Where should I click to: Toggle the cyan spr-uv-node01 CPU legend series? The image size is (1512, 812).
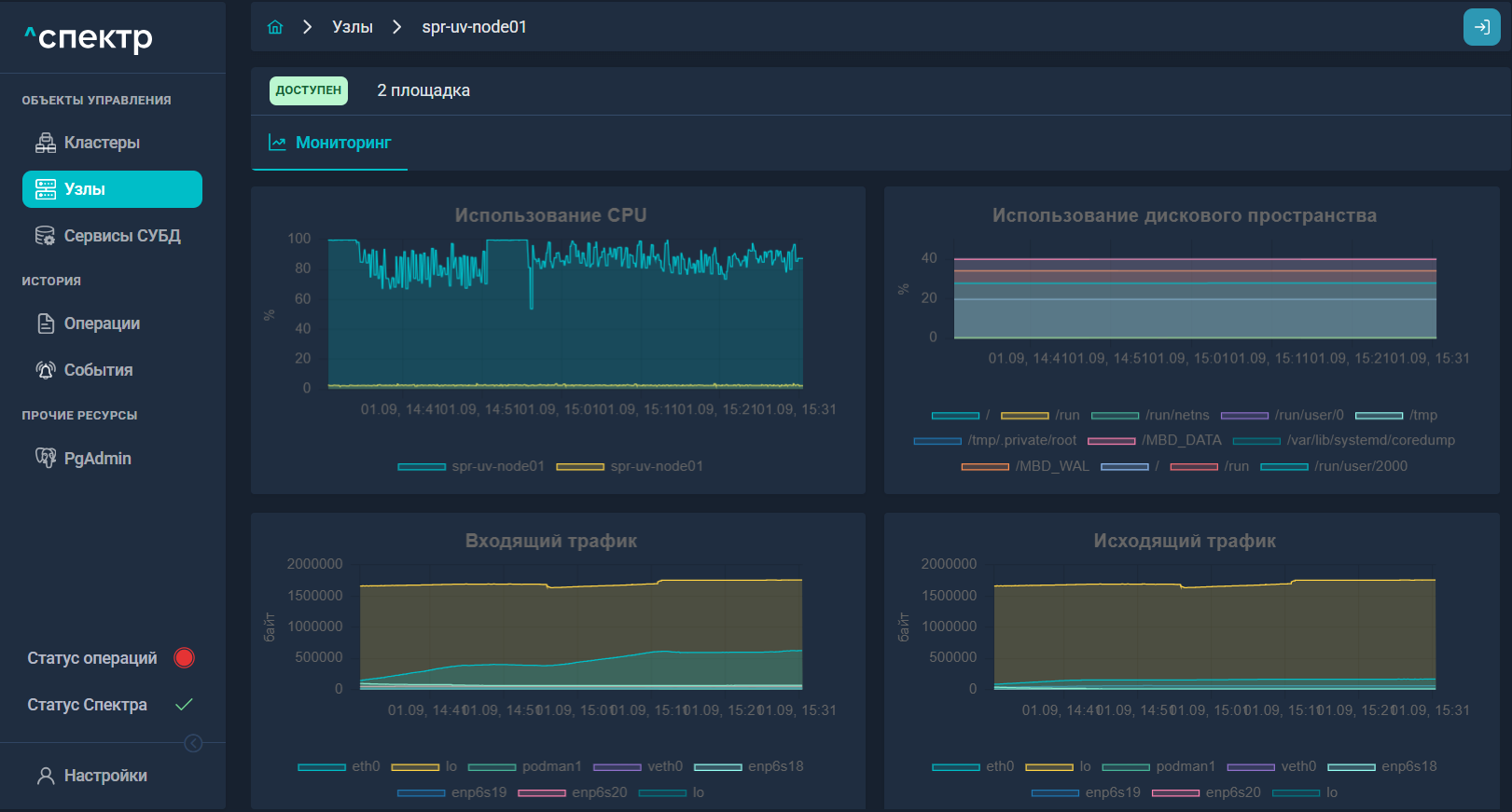coord(471,466)
